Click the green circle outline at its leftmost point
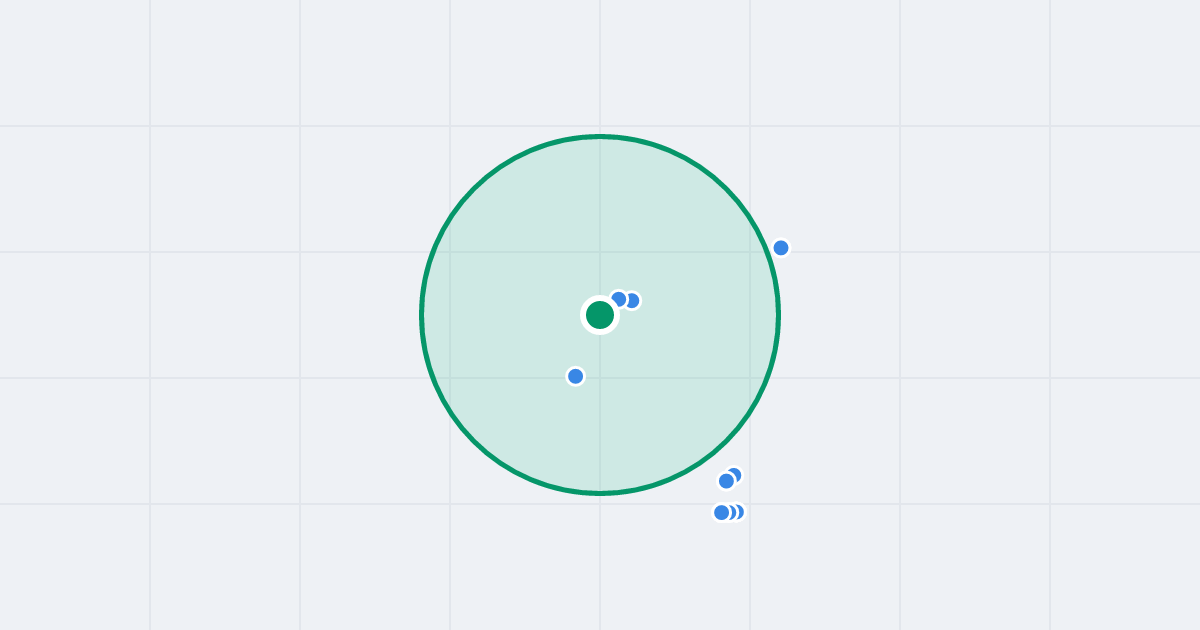The image size is (1200, 630). click(422, 315)
